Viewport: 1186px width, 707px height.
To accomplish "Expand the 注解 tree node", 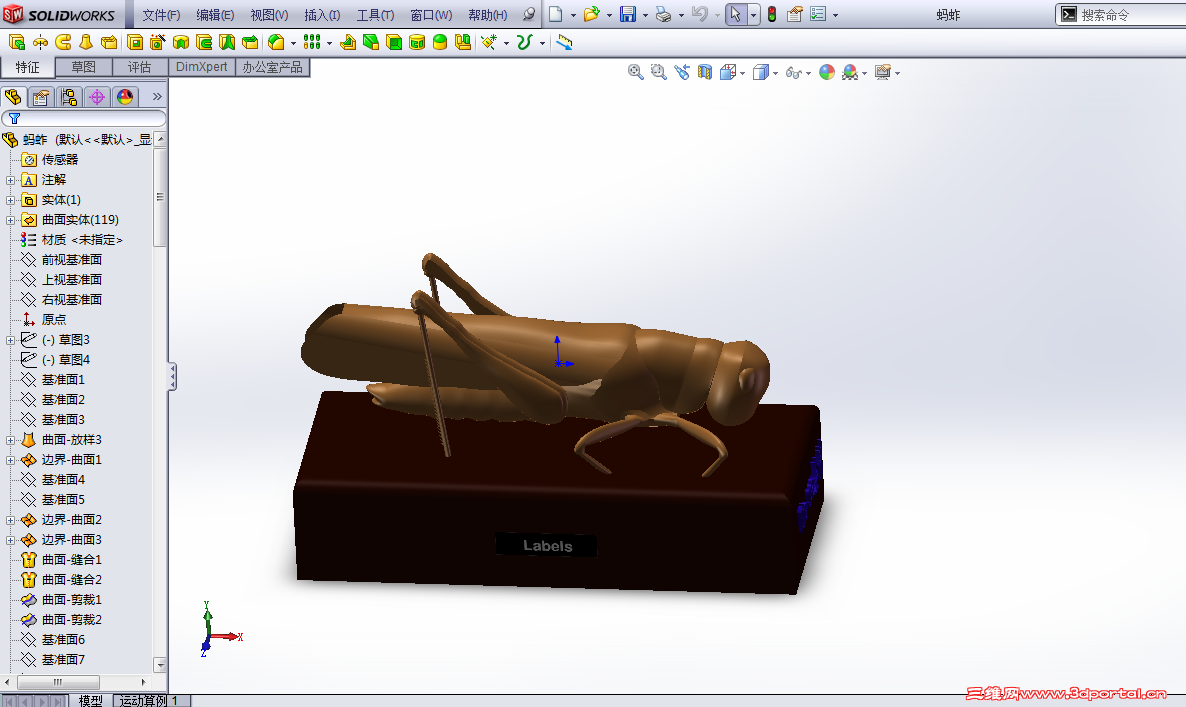I will pos(10,180).
